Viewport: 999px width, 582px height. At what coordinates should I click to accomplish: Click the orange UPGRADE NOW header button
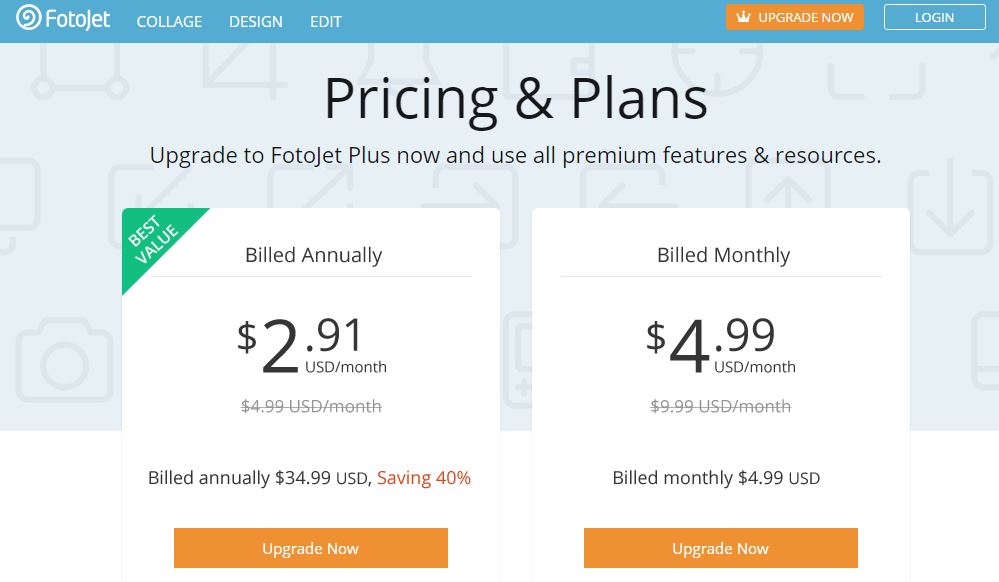(x=794, y=17)
